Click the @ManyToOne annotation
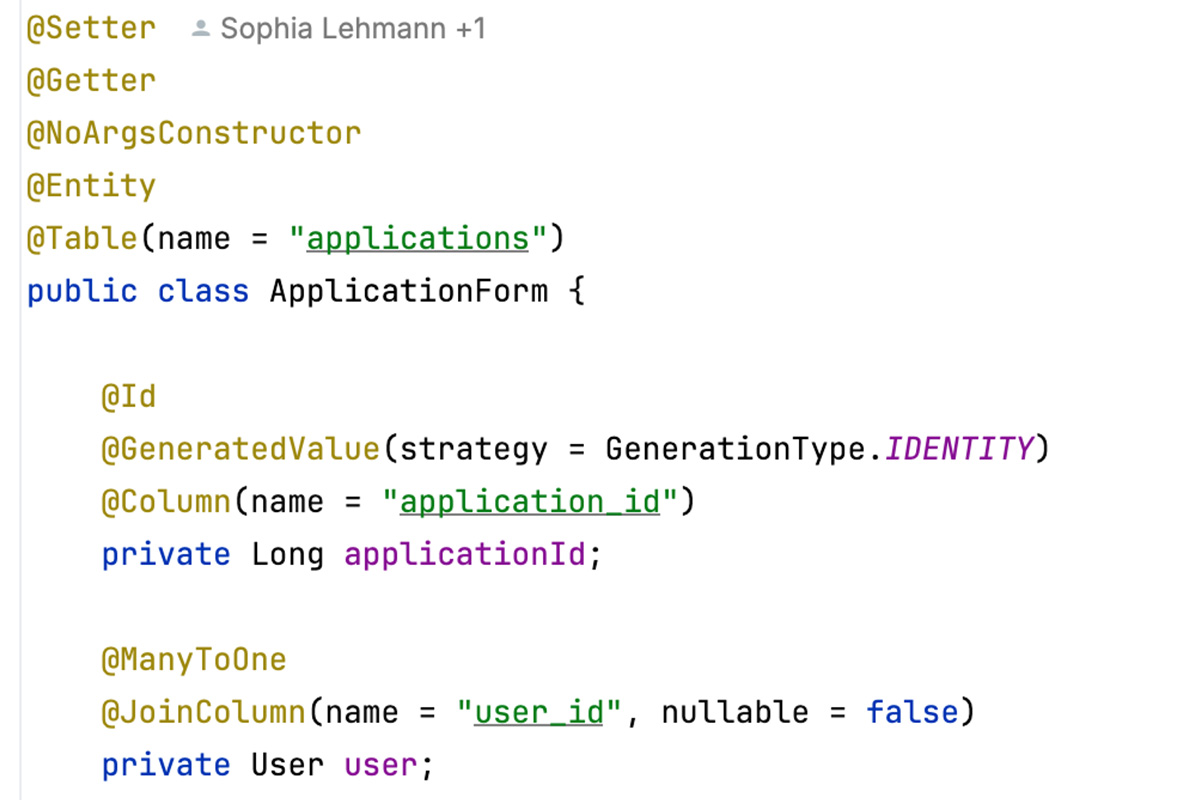This screenshot has width=1200, height=800. pos(193,660)
